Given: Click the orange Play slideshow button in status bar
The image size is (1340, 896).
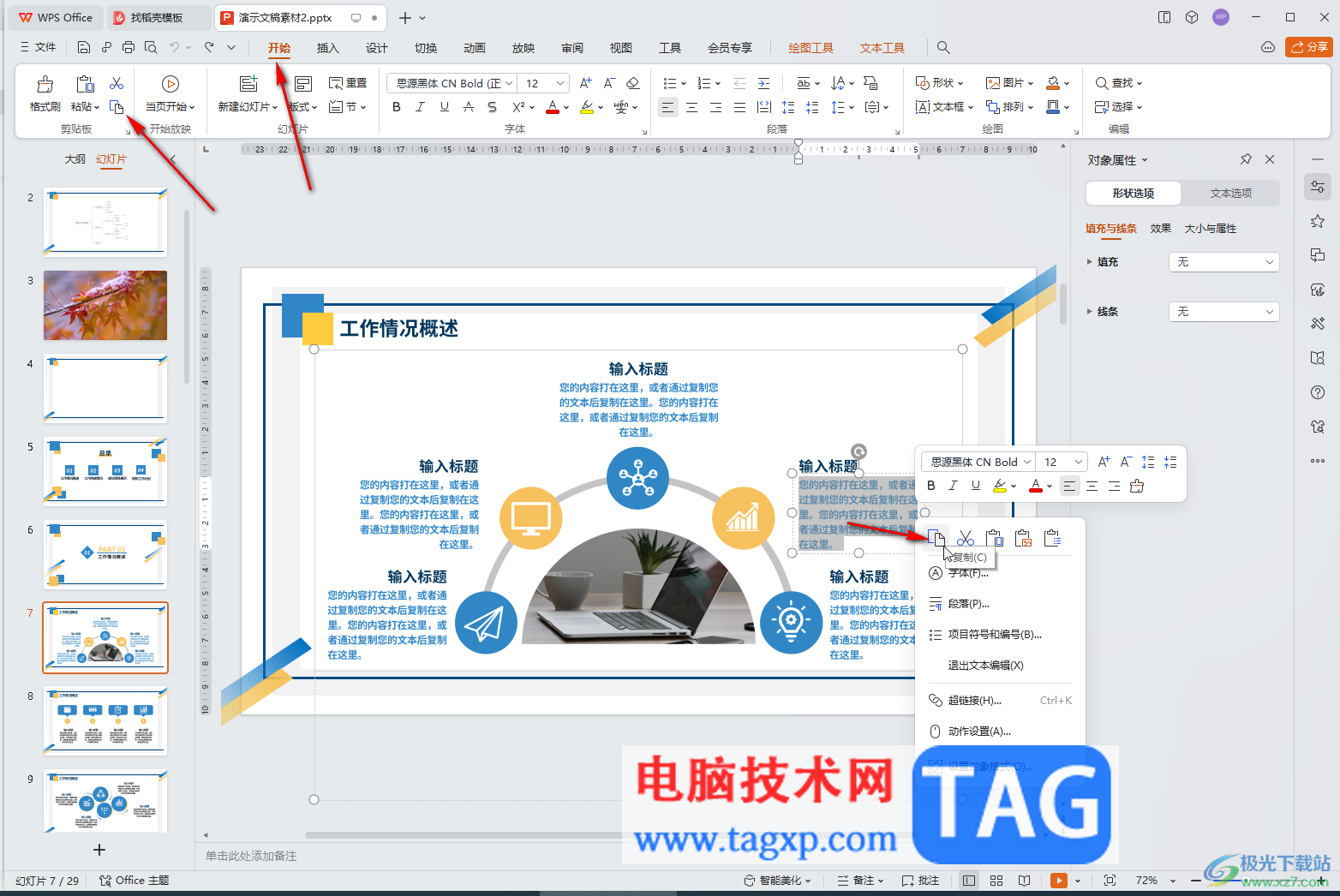Looking at the screenshot, I should pyautogui.click(x=1059, y=881).
